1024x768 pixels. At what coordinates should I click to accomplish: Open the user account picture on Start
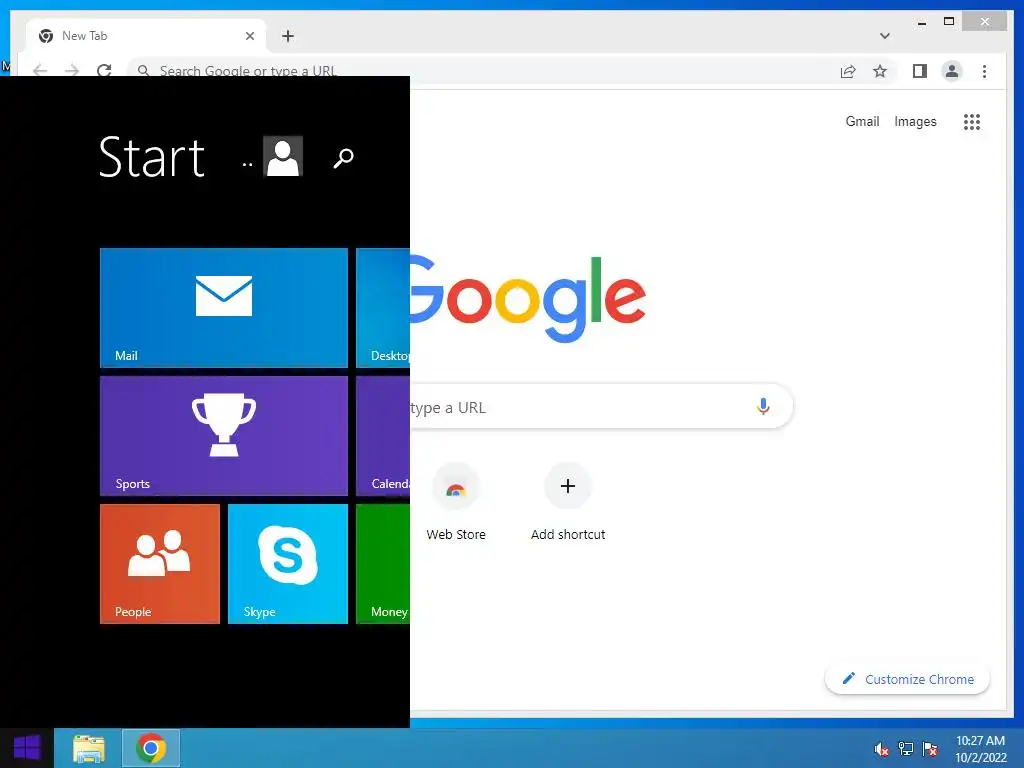coord(283,156)
